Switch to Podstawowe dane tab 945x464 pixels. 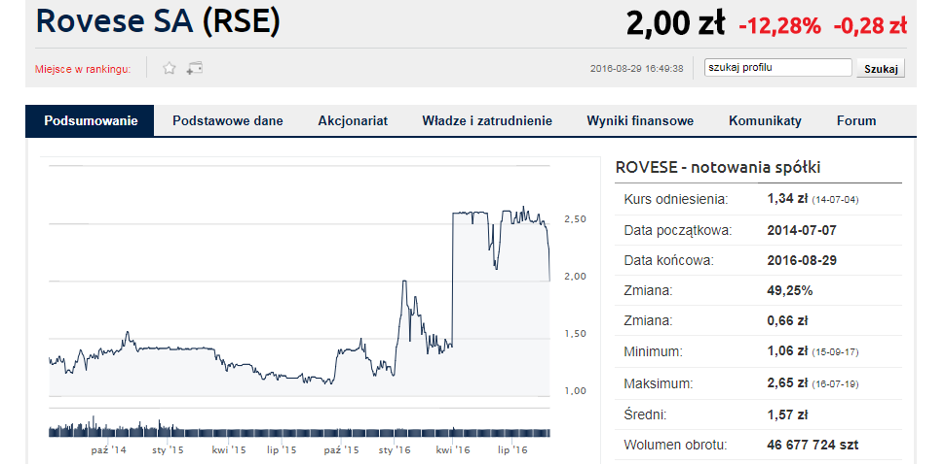[228, 121]
